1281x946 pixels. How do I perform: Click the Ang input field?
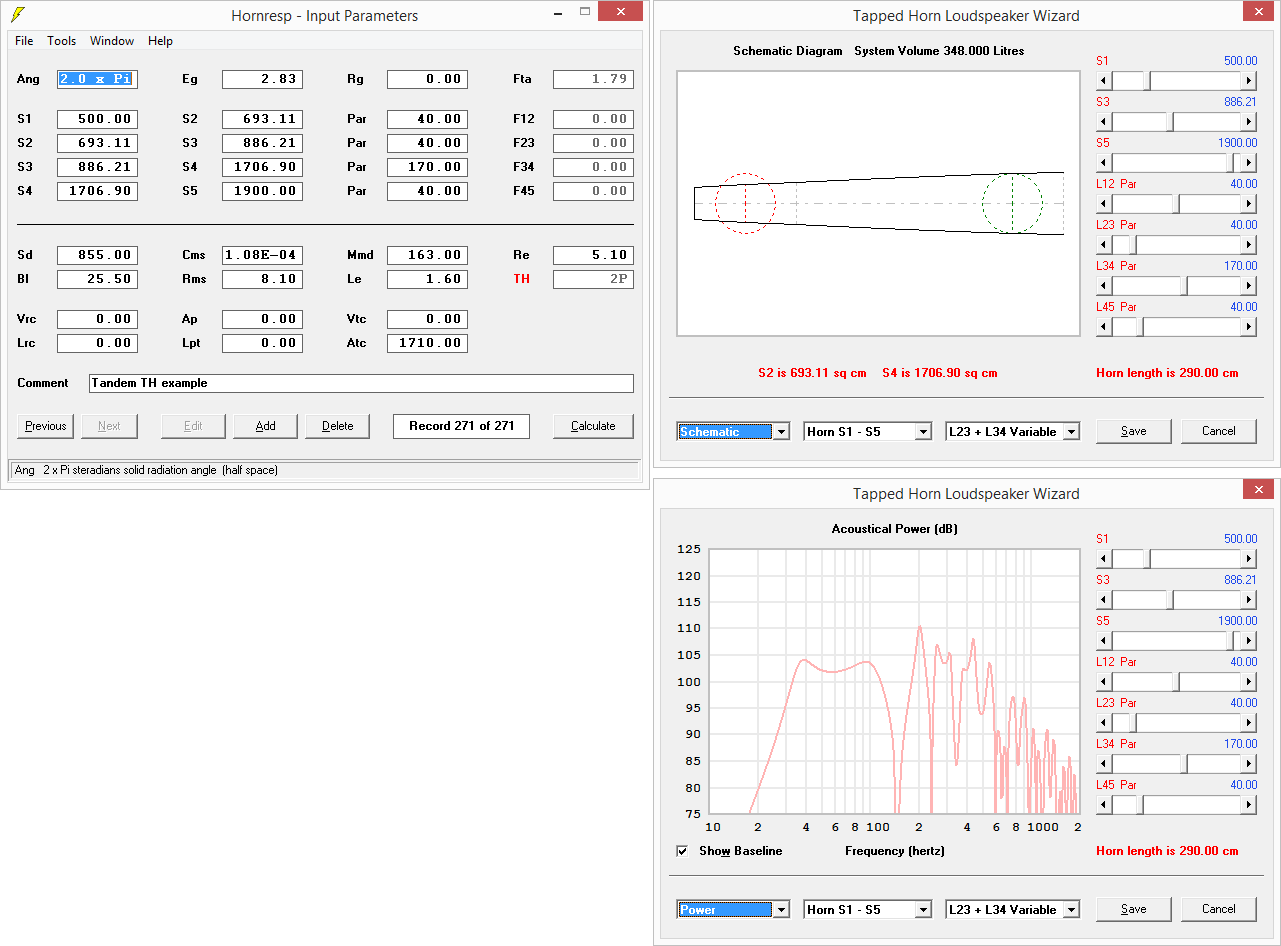point(97,79)
